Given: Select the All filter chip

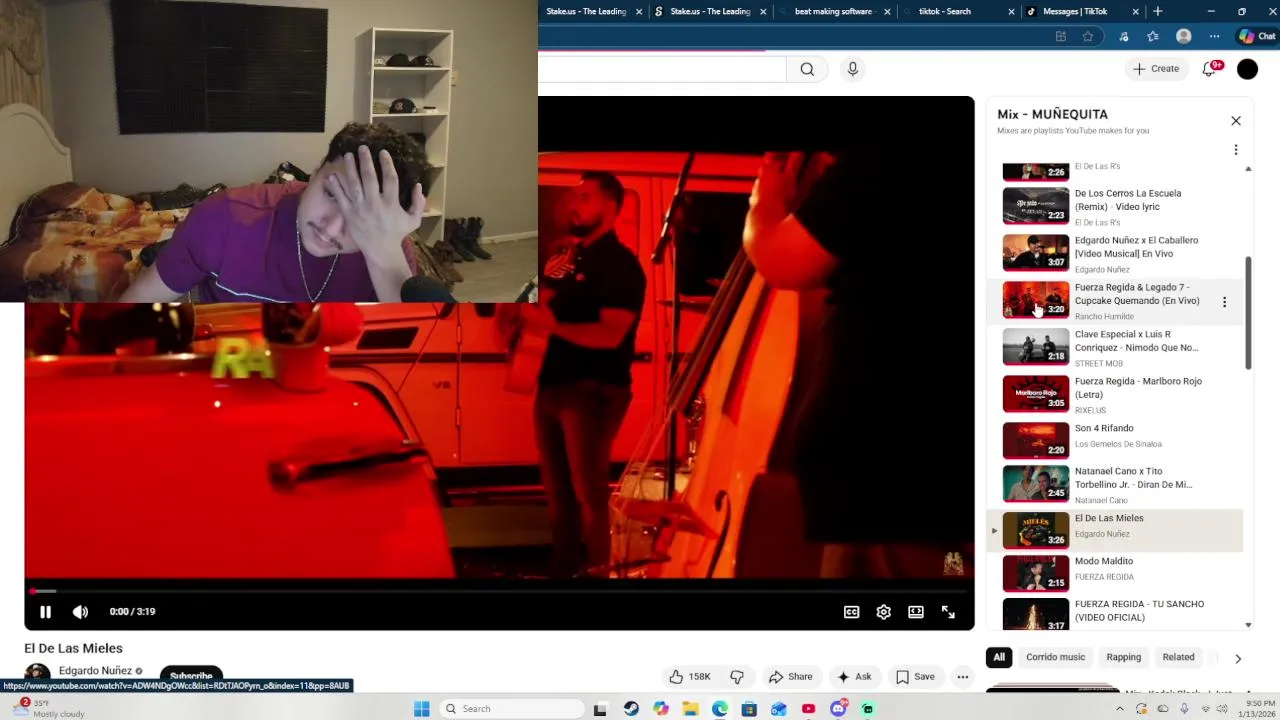Looking at the screenshot, I should (x=998, y=657).
